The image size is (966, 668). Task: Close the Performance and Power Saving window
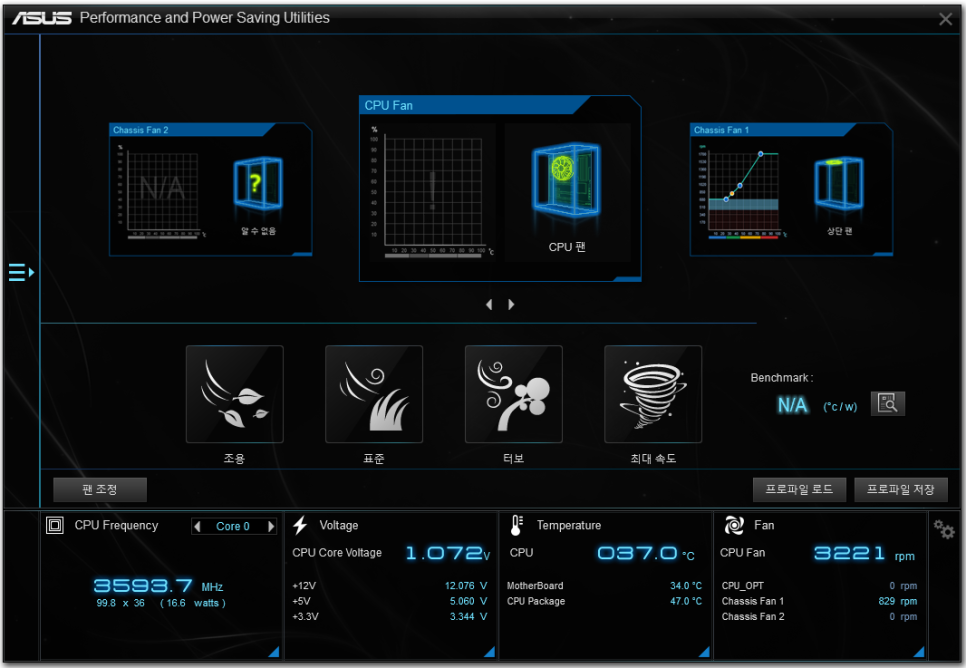[x=946, y=19]
